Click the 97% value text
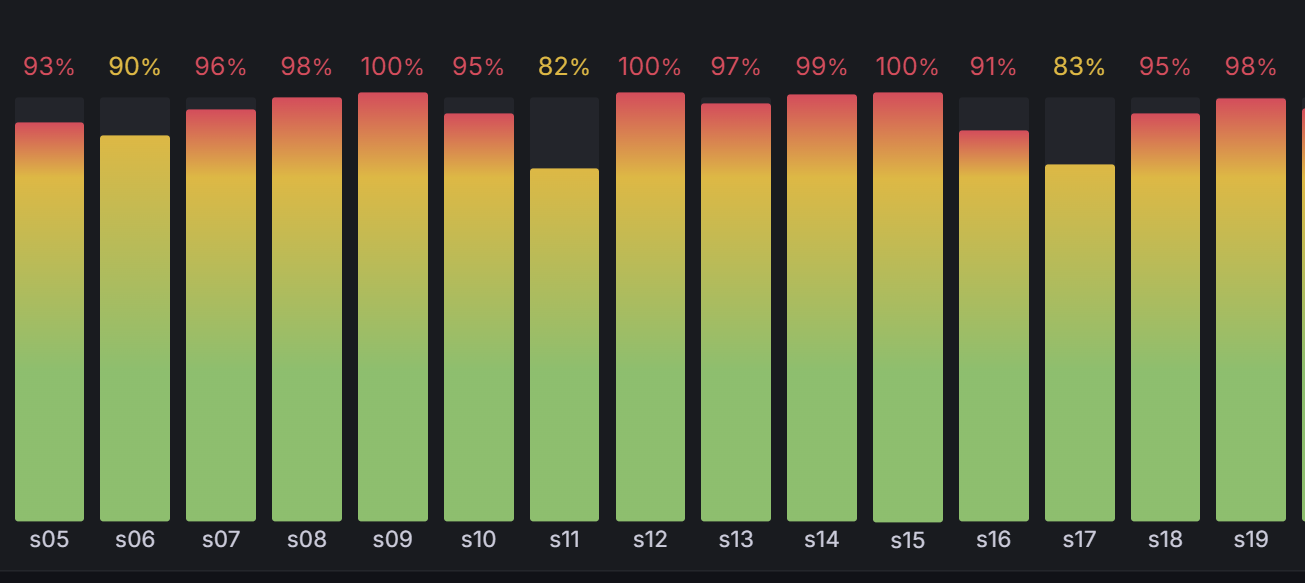Viewport: 1305px width, 583px height. coord(736,67)
